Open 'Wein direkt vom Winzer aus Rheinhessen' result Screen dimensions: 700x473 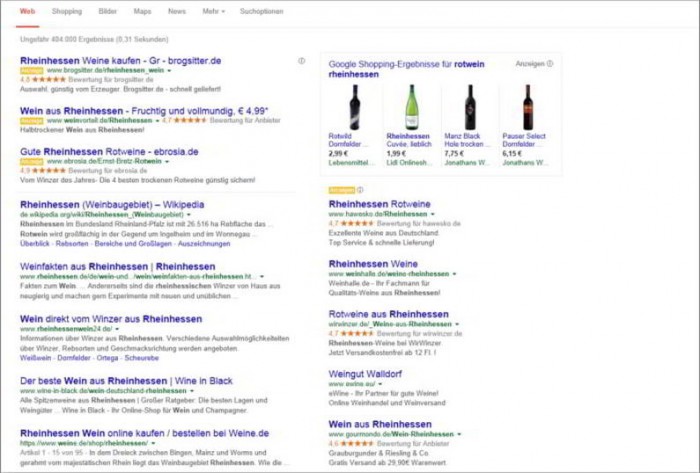111,319
